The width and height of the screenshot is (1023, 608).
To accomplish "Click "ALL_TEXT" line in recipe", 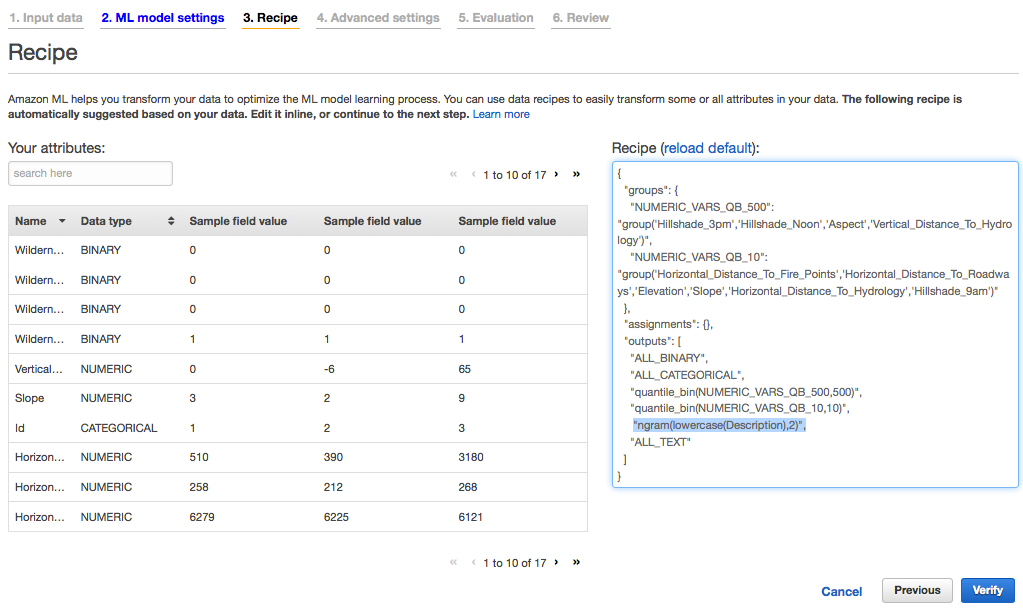I will 660,442.
